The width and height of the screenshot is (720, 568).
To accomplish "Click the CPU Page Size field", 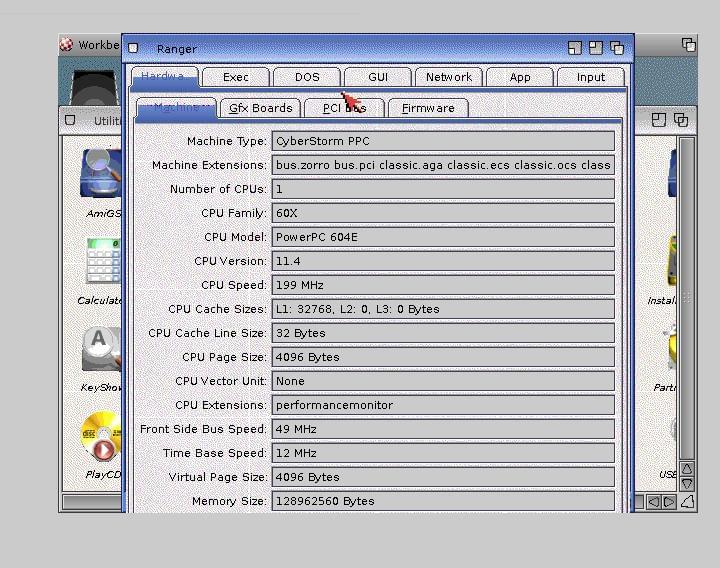I will (443, 357).
